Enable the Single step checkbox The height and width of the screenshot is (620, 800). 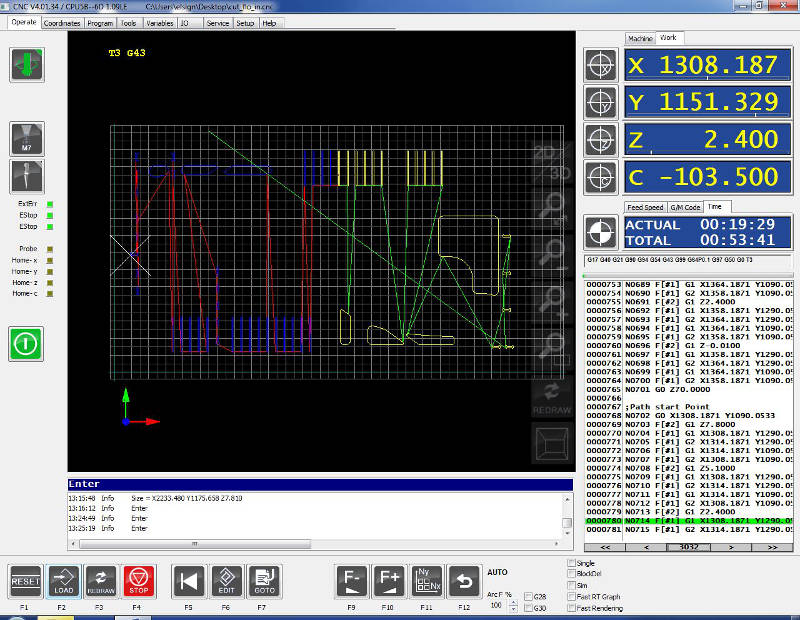click(570, 564)
